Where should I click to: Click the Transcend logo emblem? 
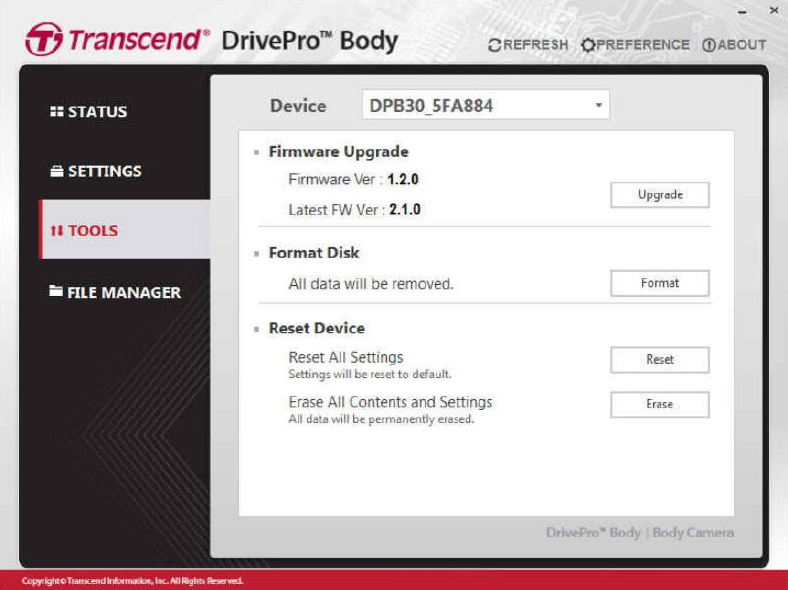pos(44,39)
